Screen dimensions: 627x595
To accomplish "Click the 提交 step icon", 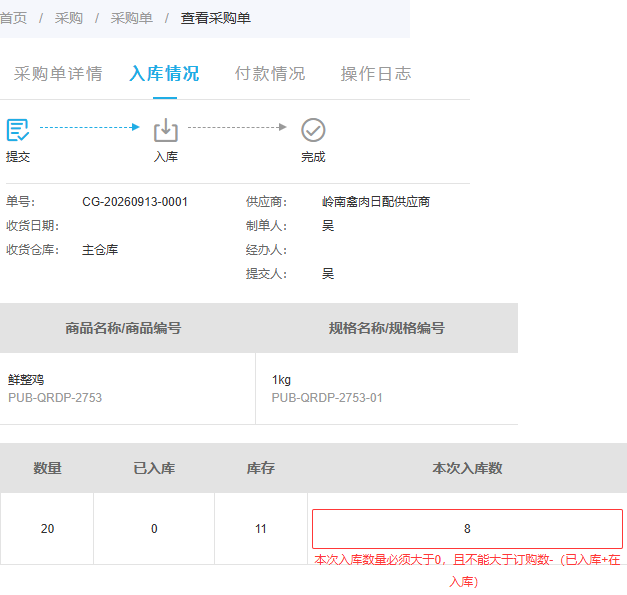I will coord(18,130).
